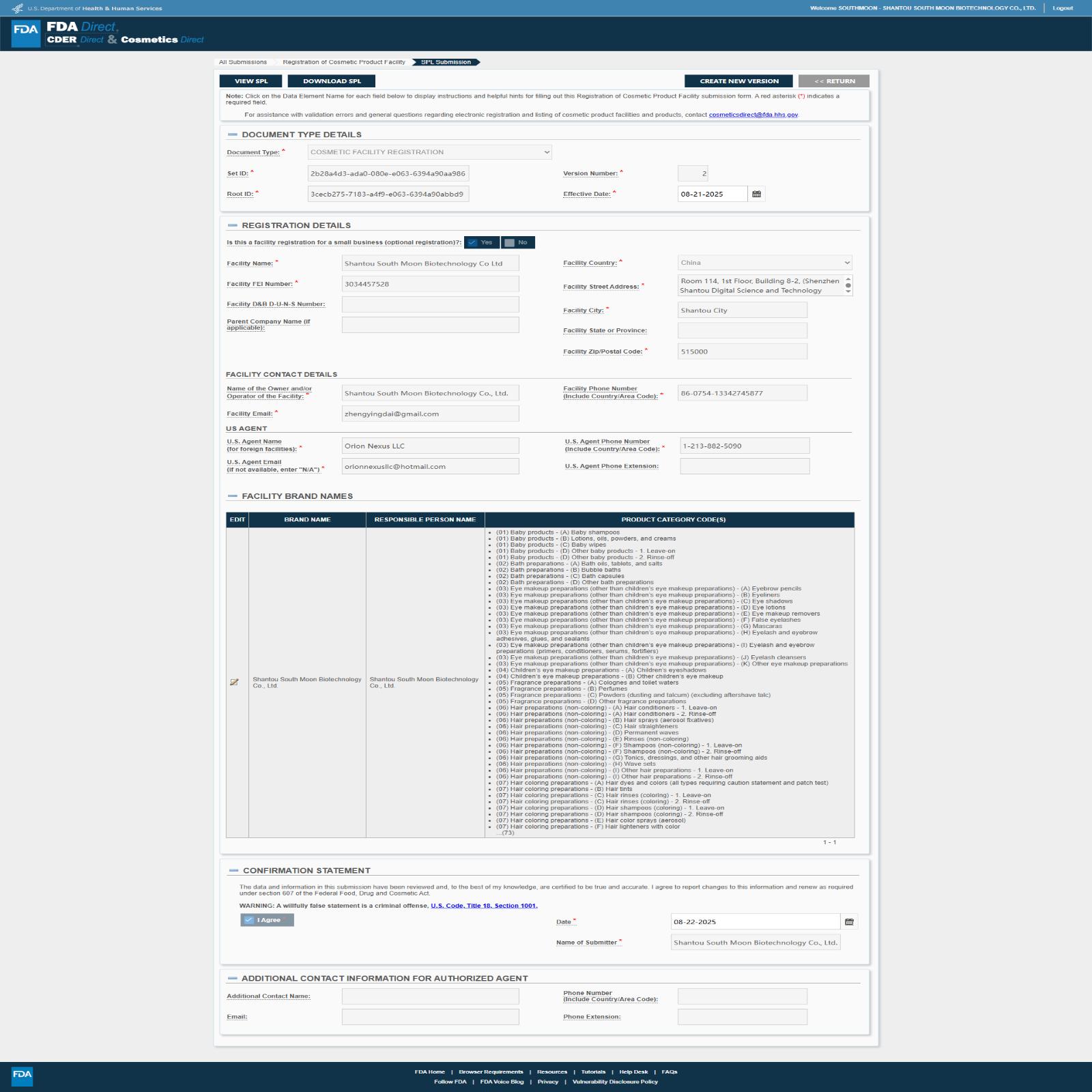
Task: Click the Name of Submitter field
Action: point(756,943)
